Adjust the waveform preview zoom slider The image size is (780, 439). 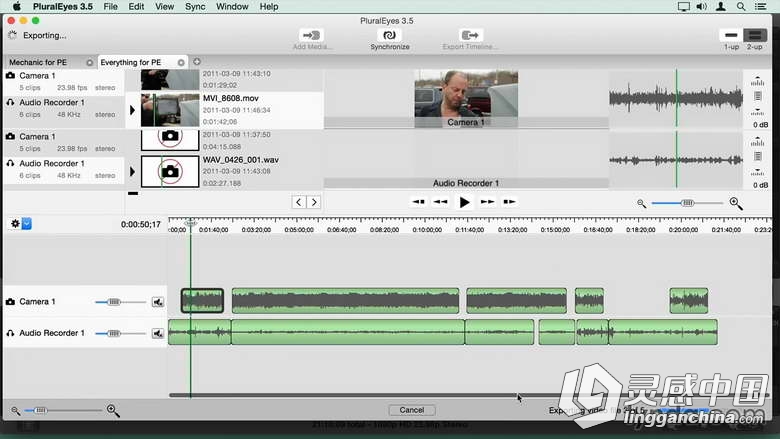pyautogui.click(x=687, y=203)
